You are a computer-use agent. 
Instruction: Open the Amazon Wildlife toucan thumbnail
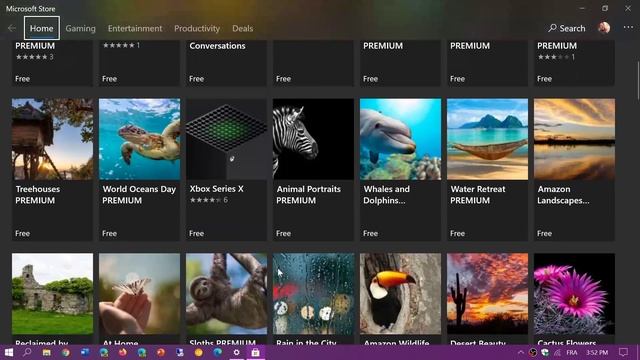point(400,294)
